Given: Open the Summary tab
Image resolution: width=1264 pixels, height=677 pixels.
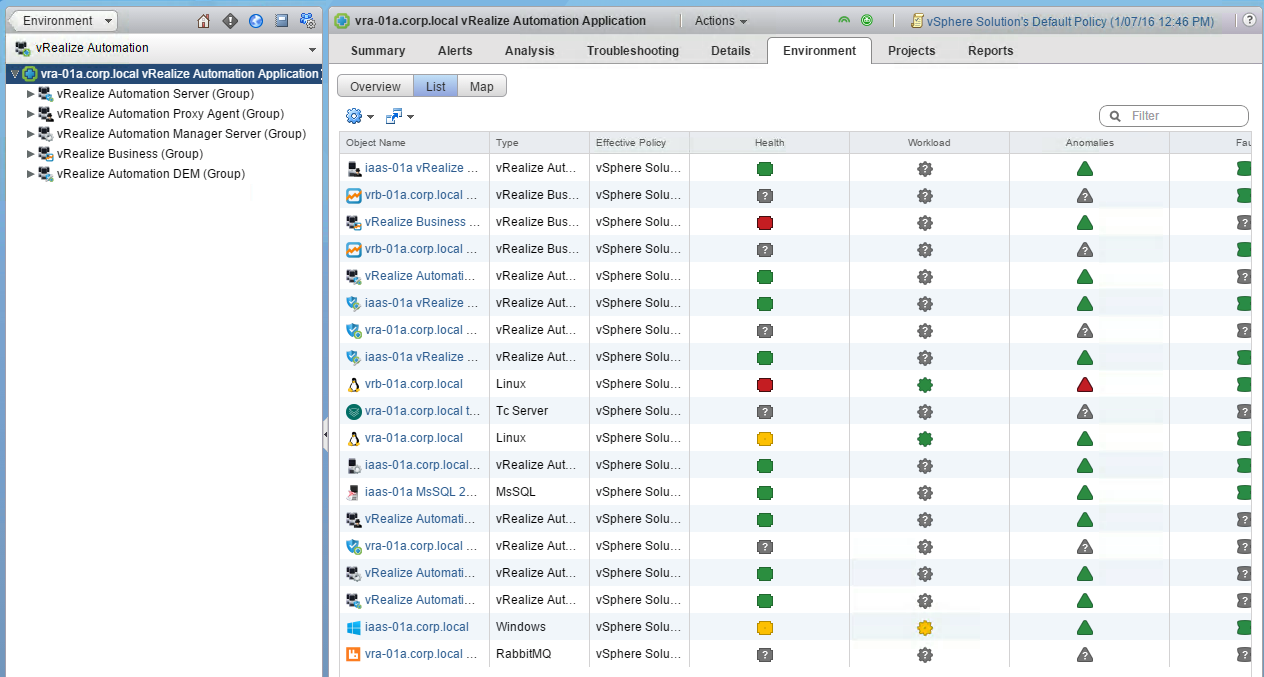Looking at the screenshot, I should (378, 51).
